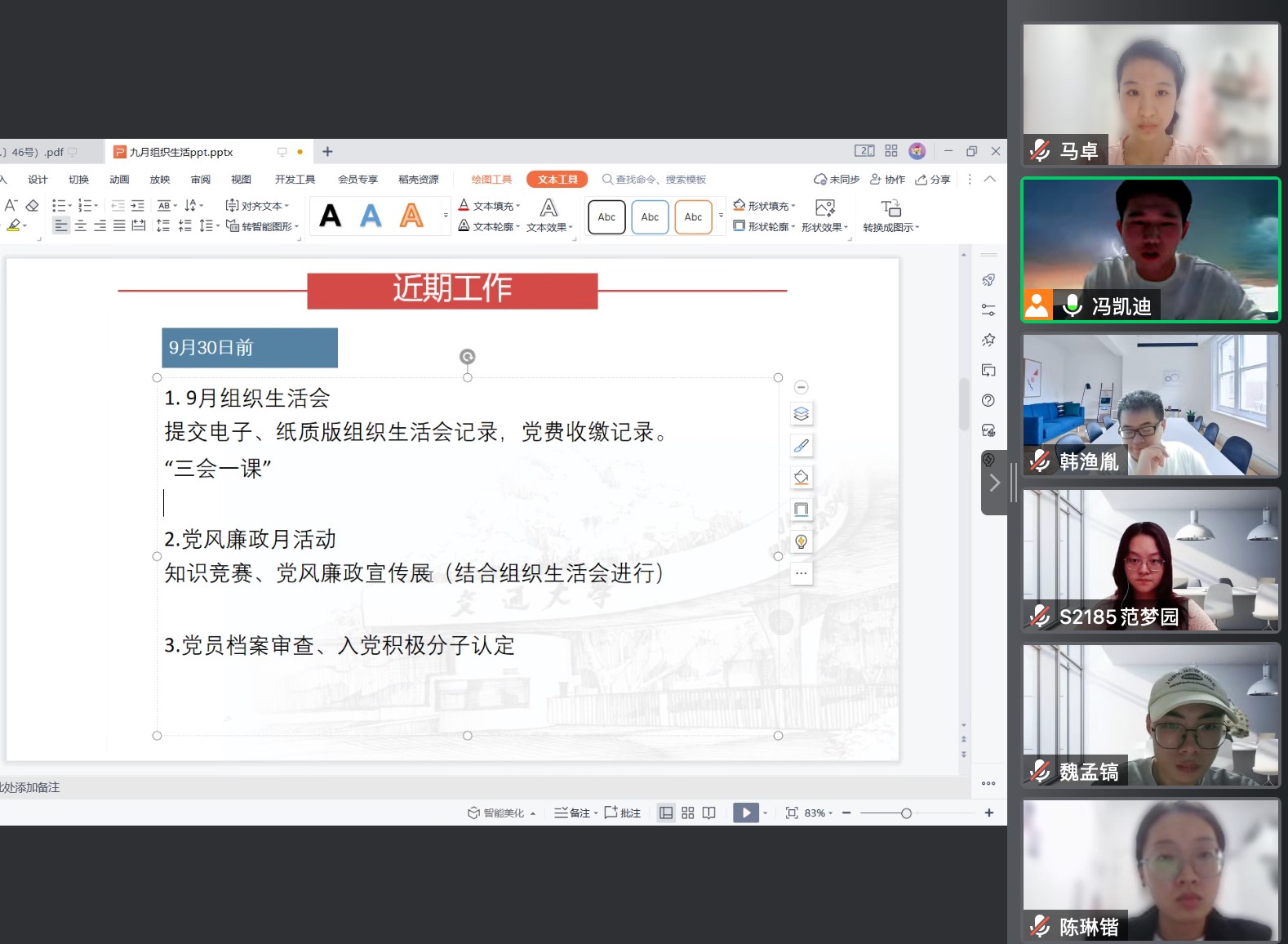Apply center text alignment
1288x944 pixels.
81,226
